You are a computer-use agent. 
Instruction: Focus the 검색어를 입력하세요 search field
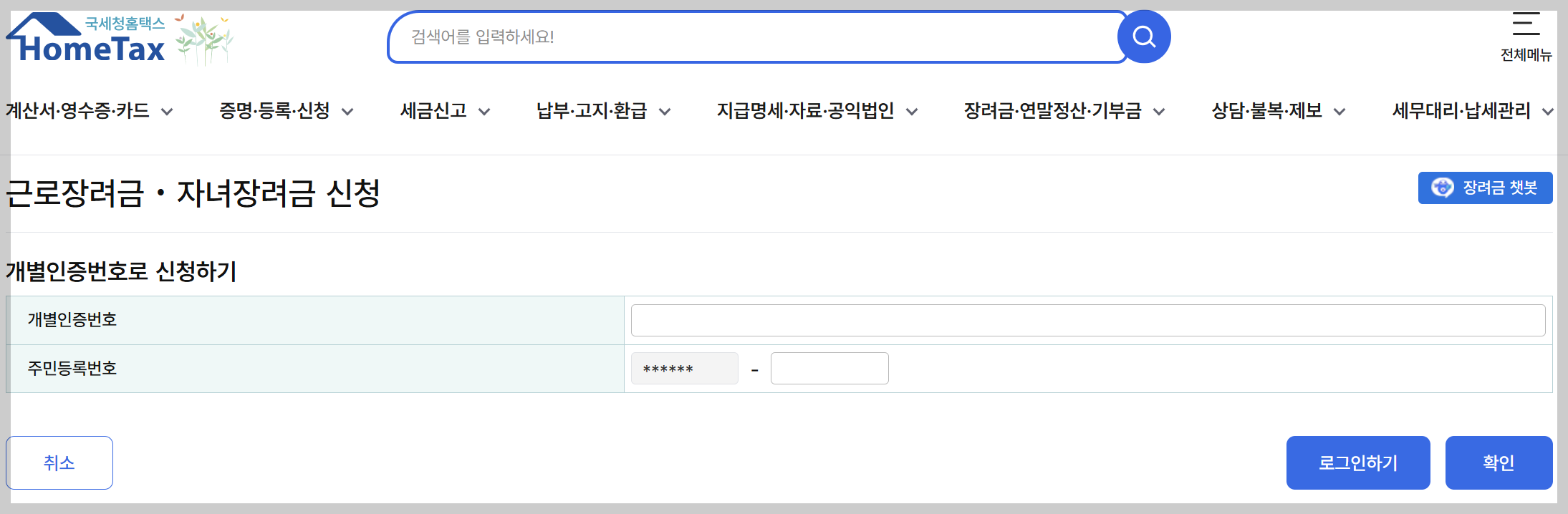coord(756,37)
